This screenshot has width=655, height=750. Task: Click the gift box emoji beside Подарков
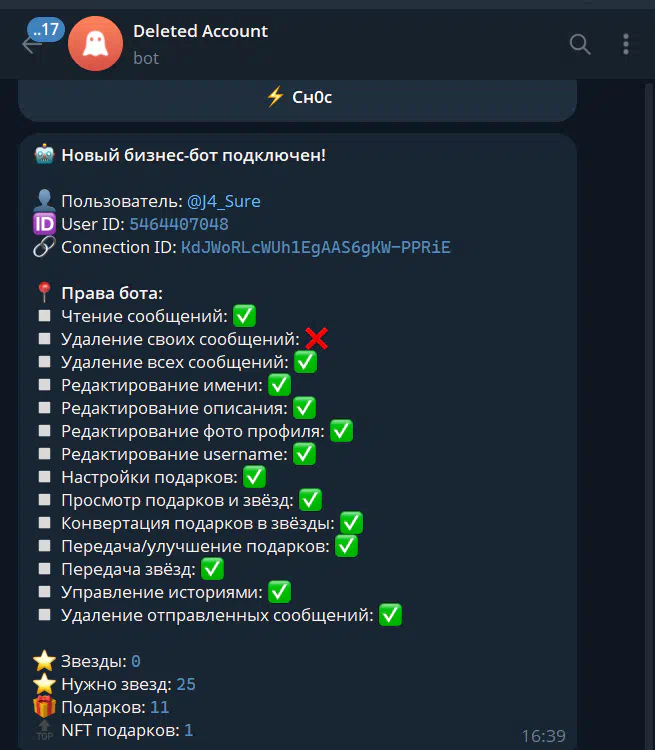[44, 706]
